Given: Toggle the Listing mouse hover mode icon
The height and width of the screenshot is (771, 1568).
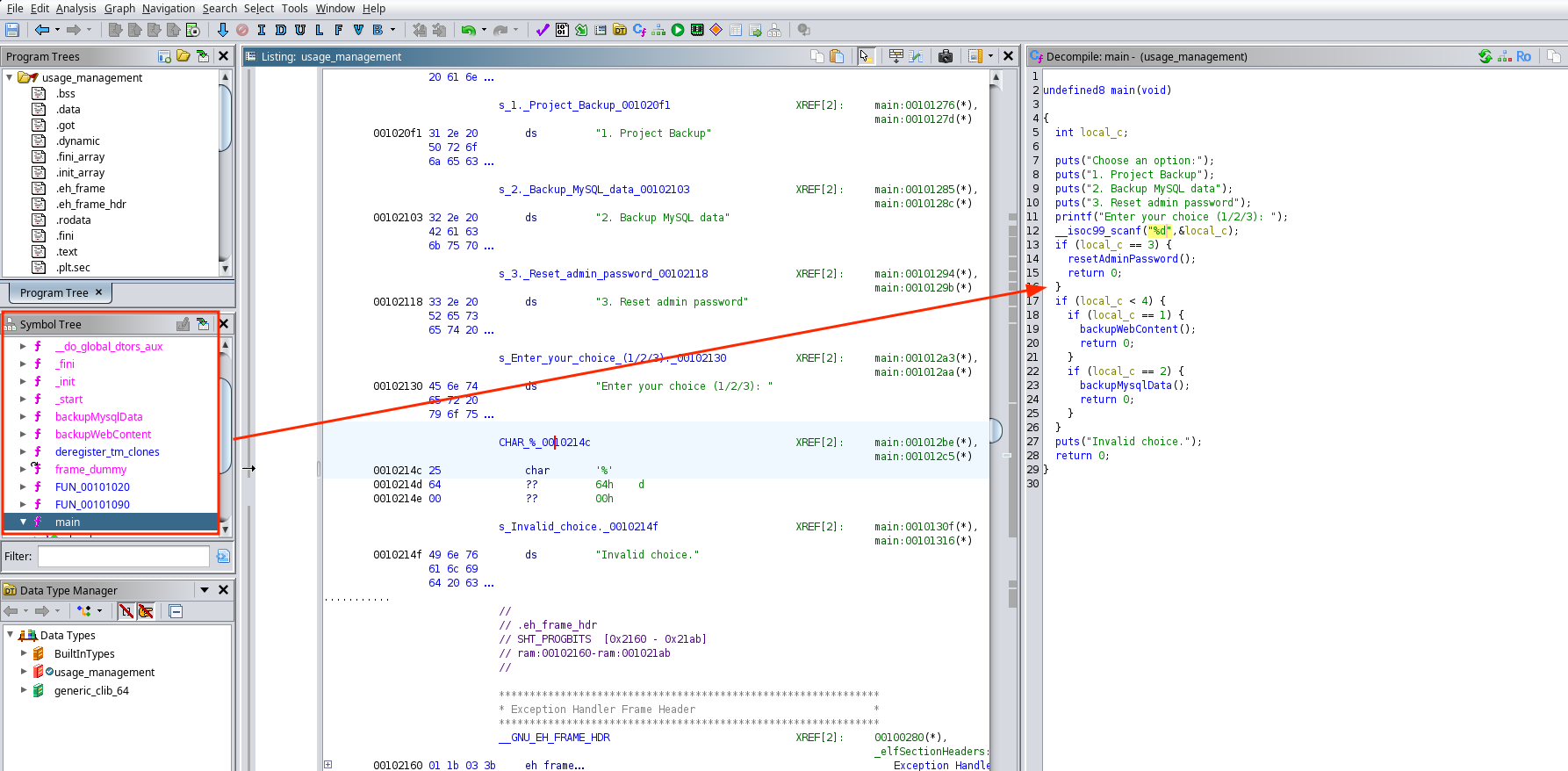Looking at the screenshot, I should tap(866, 56).
